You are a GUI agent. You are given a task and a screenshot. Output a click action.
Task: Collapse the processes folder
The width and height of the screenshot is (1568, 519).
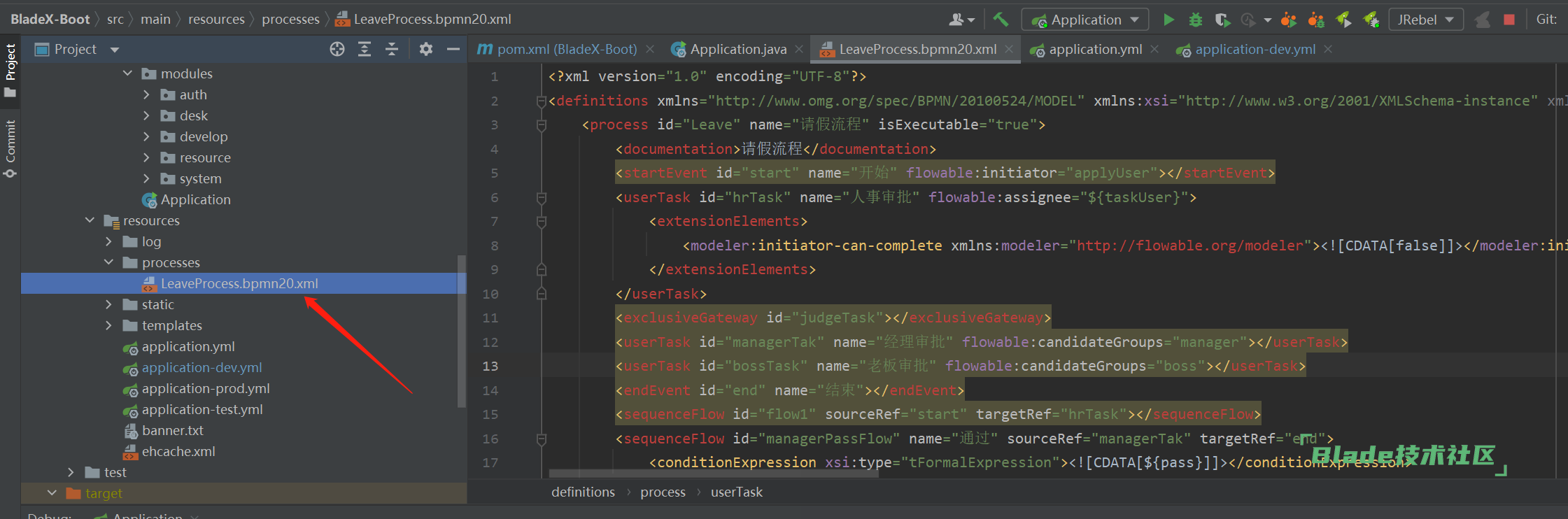click(108, 262)
